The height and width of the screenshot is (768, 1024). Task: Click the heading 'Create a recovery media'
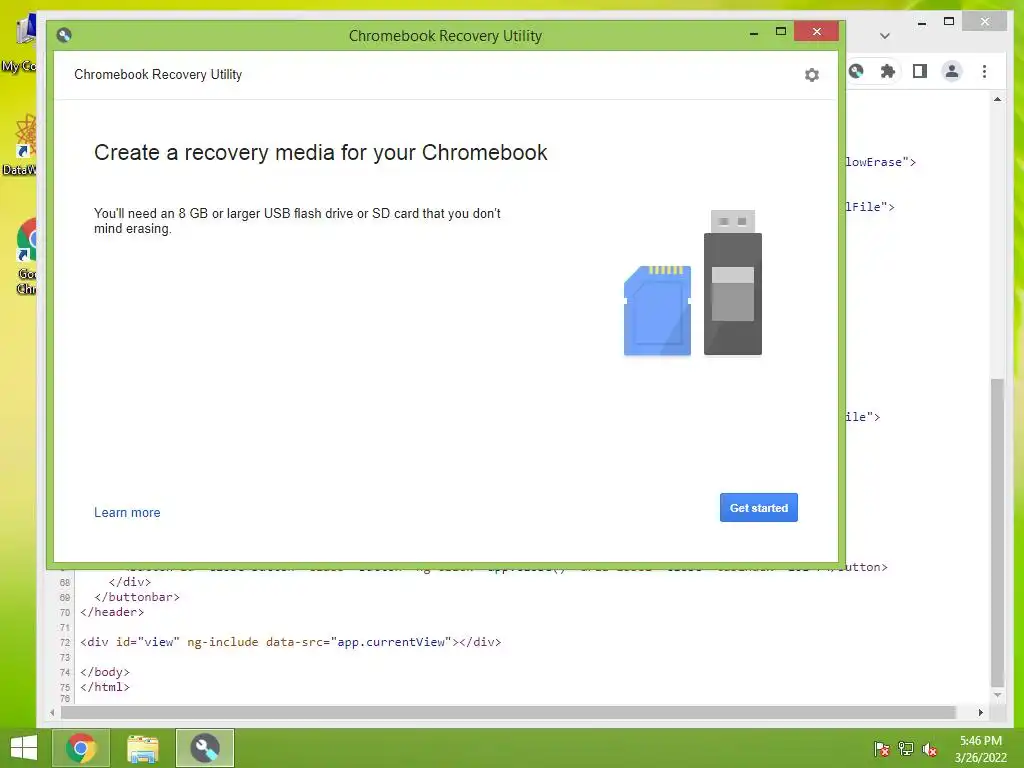(x=321, y=153)
